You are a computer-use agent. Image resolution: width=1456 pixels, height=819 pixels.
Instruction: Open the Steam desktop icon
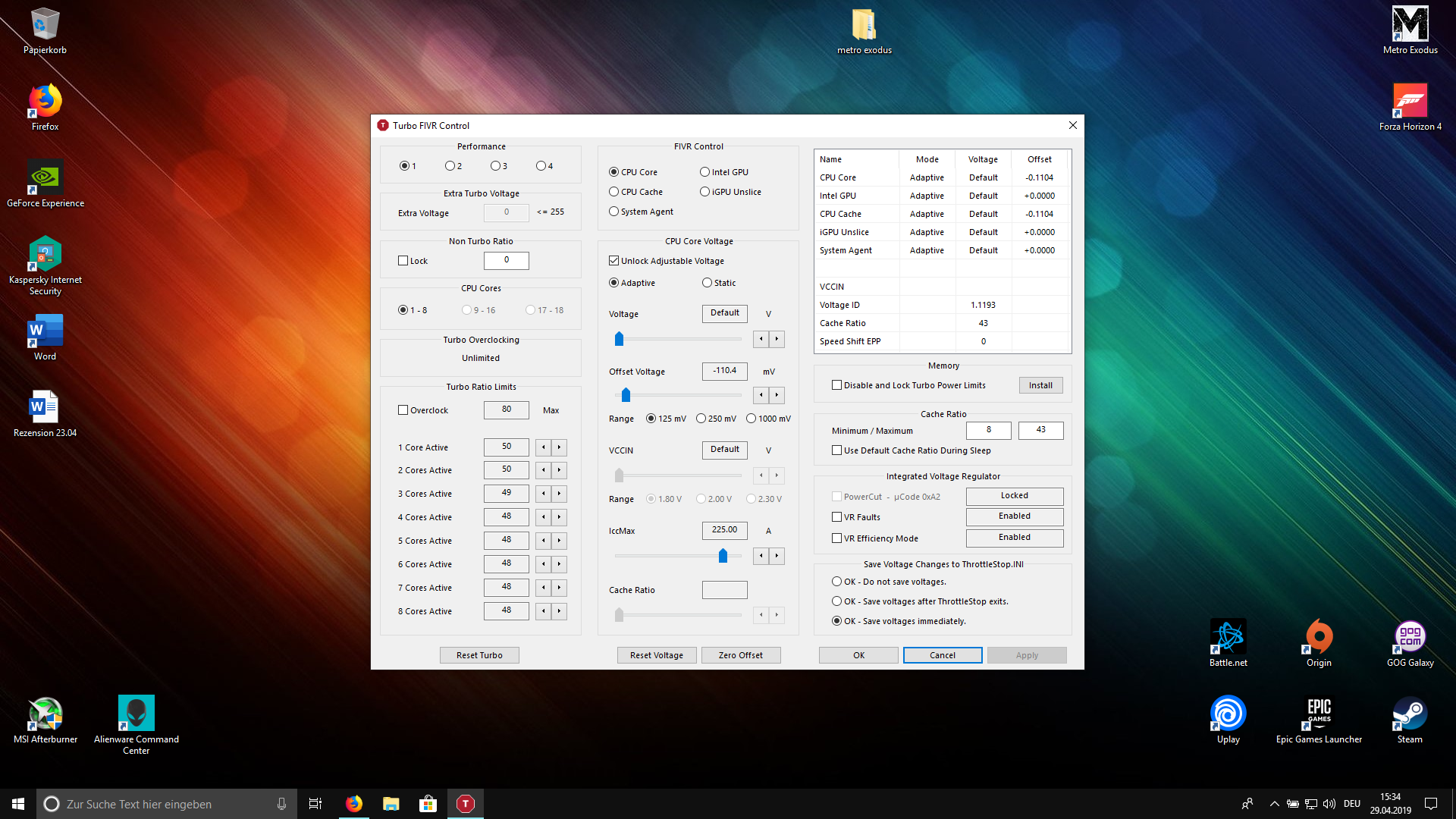(x=1410, y=720)
